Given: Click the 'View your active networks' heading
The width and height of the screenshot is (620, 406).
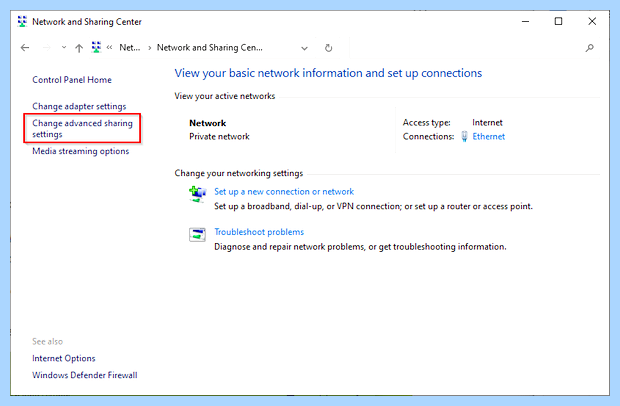Looking at the screenshot, I should coord(225,96).
